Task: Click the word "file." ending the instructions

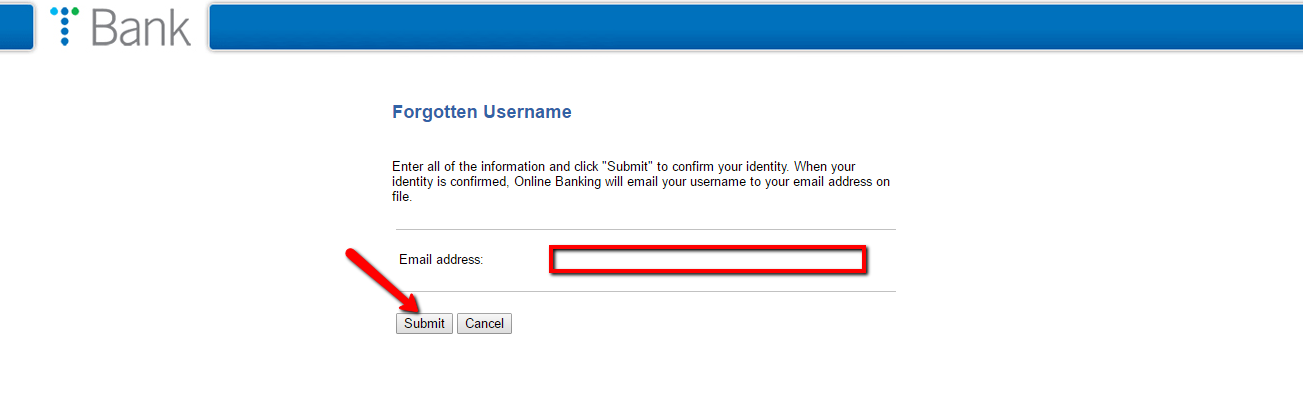Action: (x=402, y=197)
